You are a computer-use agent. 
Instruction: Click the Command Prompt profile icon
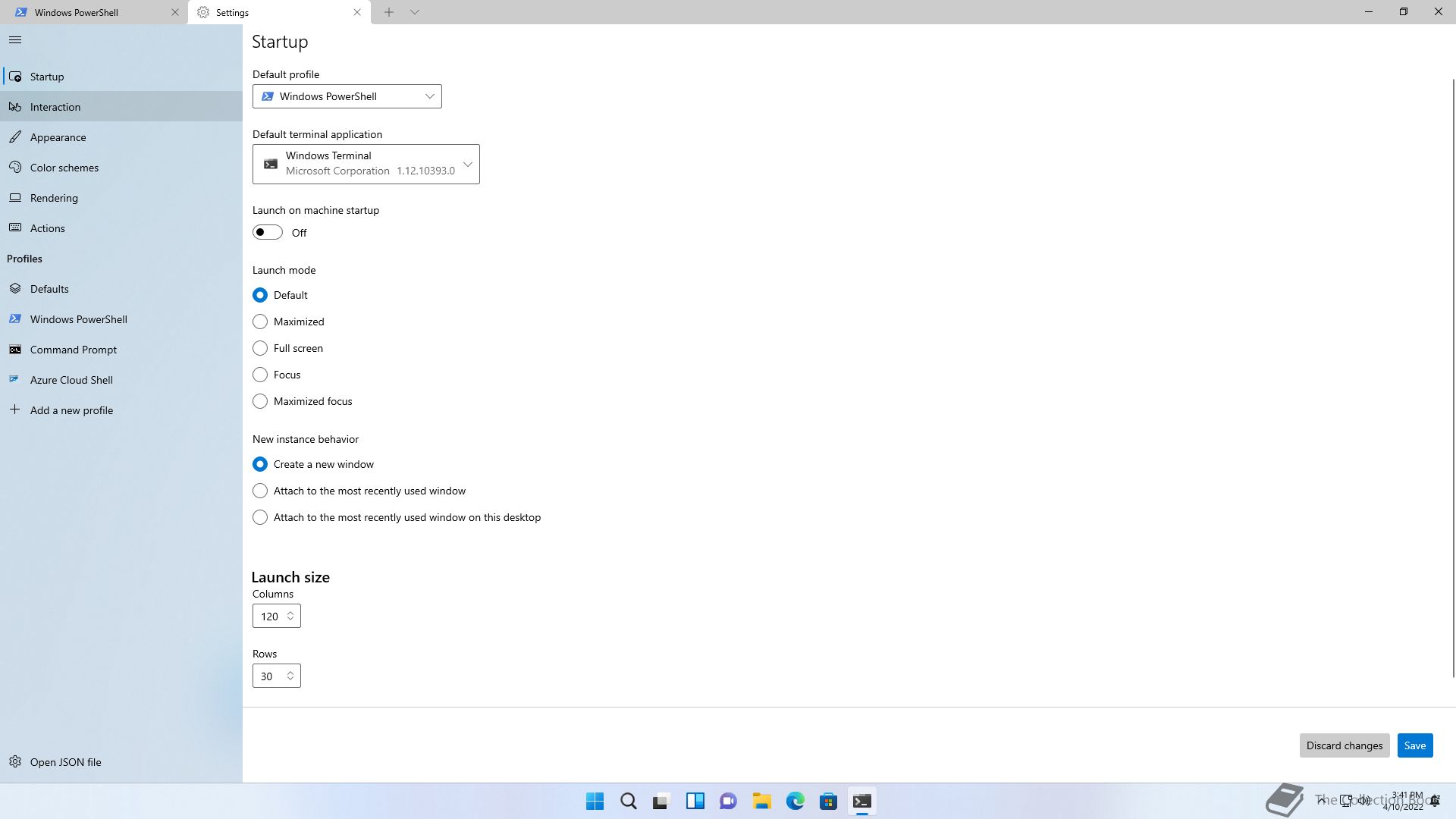[15, 350]
